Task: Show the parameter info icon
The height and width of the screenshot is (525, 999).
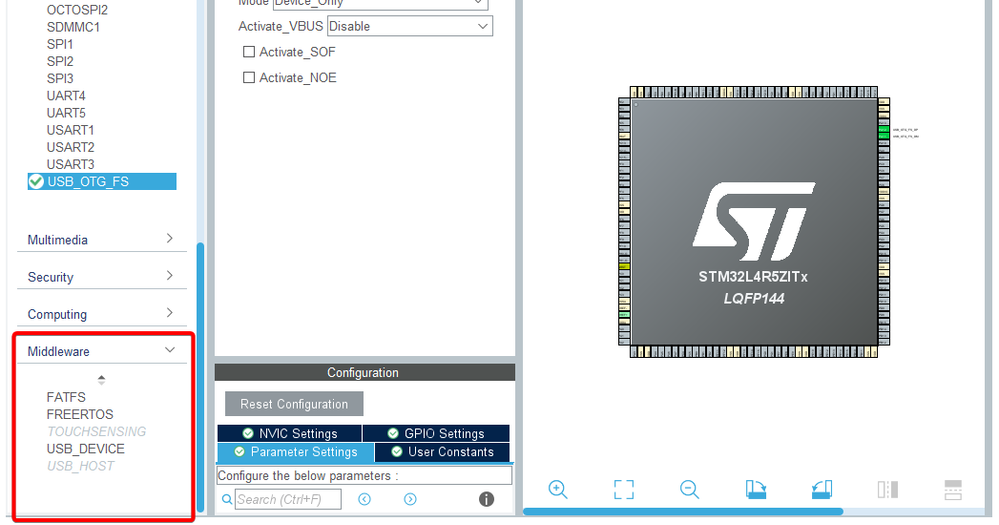Action: coord(486,500)
